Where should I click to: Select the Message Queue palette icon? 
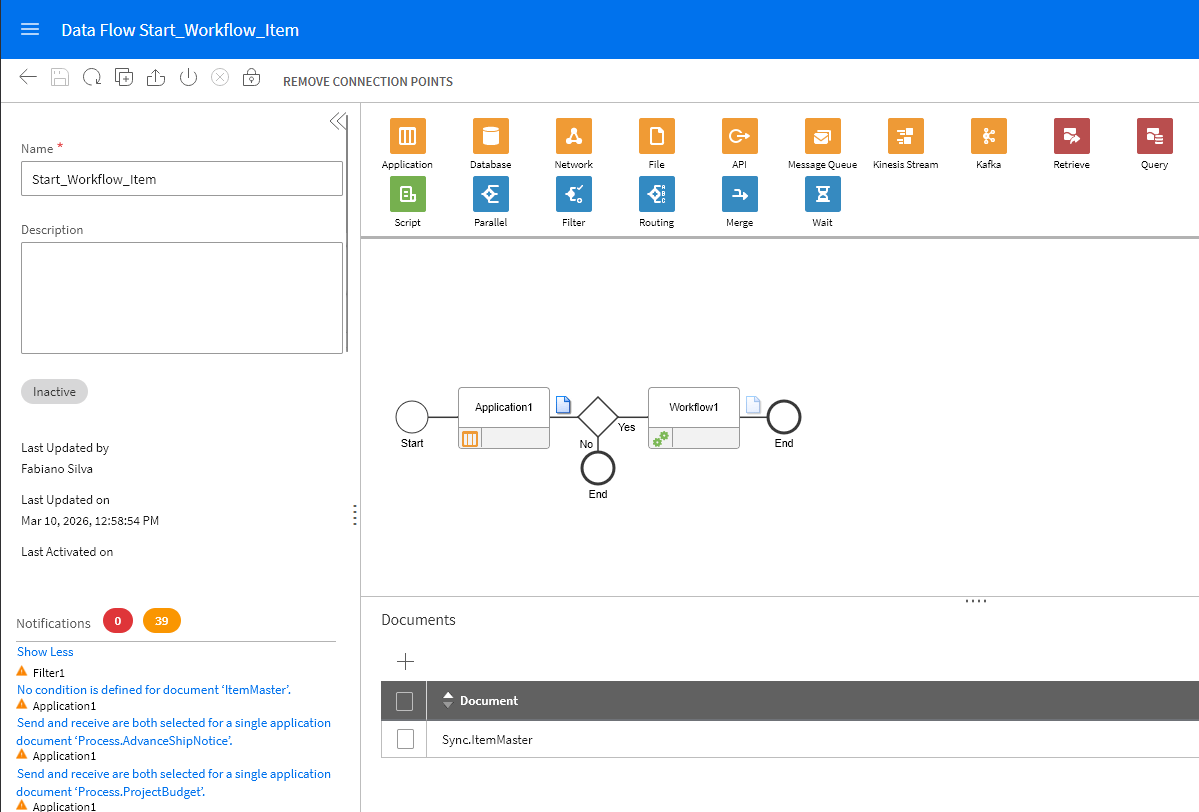click(823, 136)
